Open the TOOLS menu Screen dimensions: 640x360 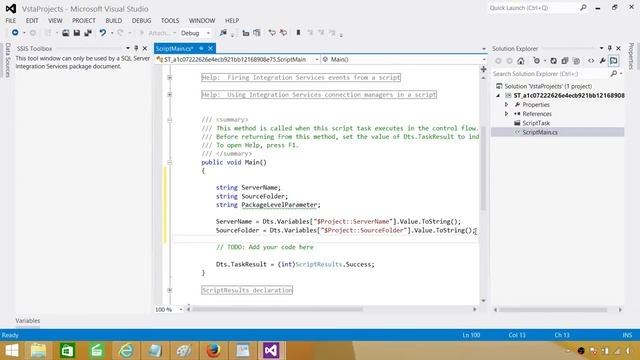click(170, 20)
